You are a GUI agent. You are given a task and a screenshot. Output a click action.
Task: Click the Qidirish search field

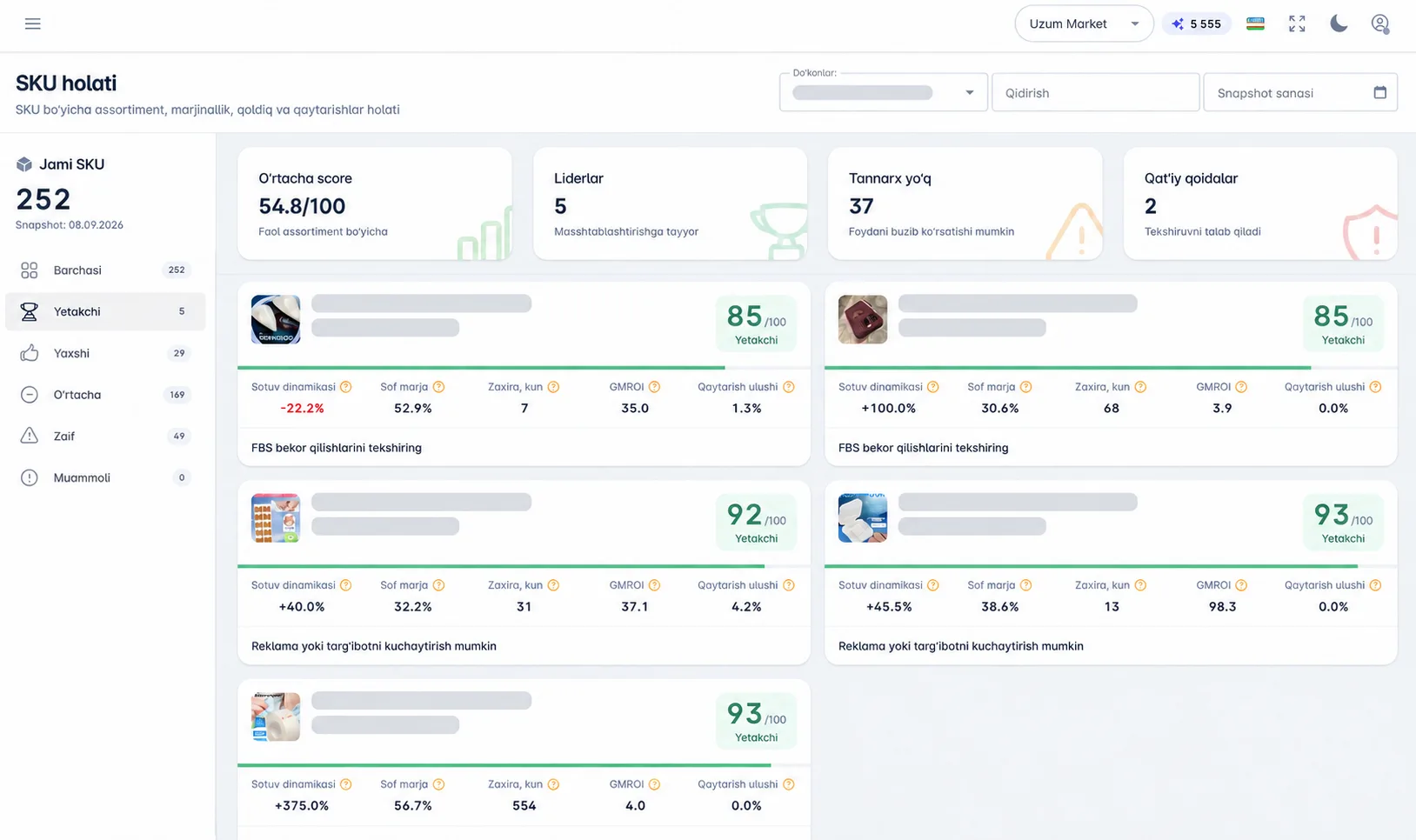pyautogui.click(x=1096, y=92)
